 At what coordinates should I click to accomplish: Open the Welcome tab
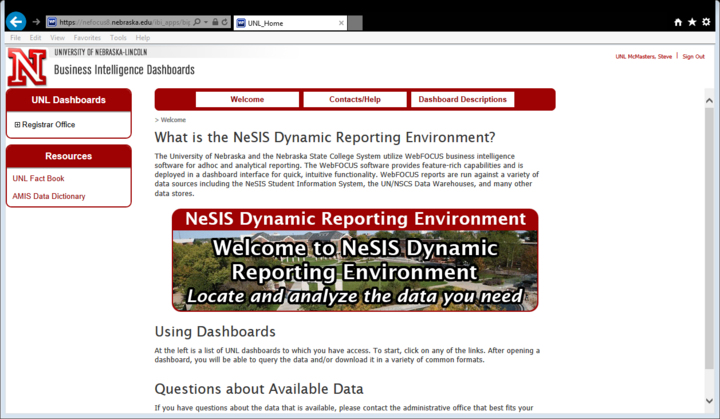coord(247,99)
